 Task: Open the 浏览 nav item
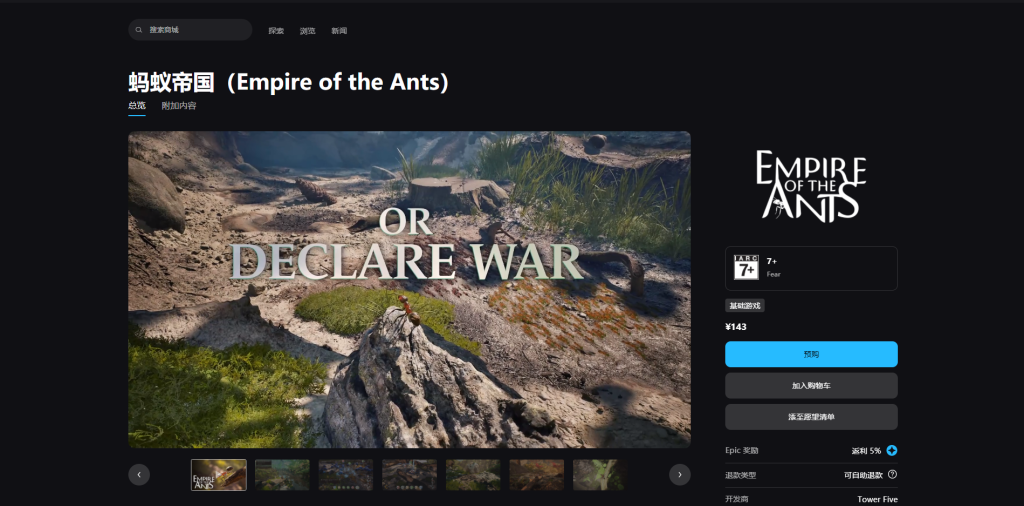point(308,31)
